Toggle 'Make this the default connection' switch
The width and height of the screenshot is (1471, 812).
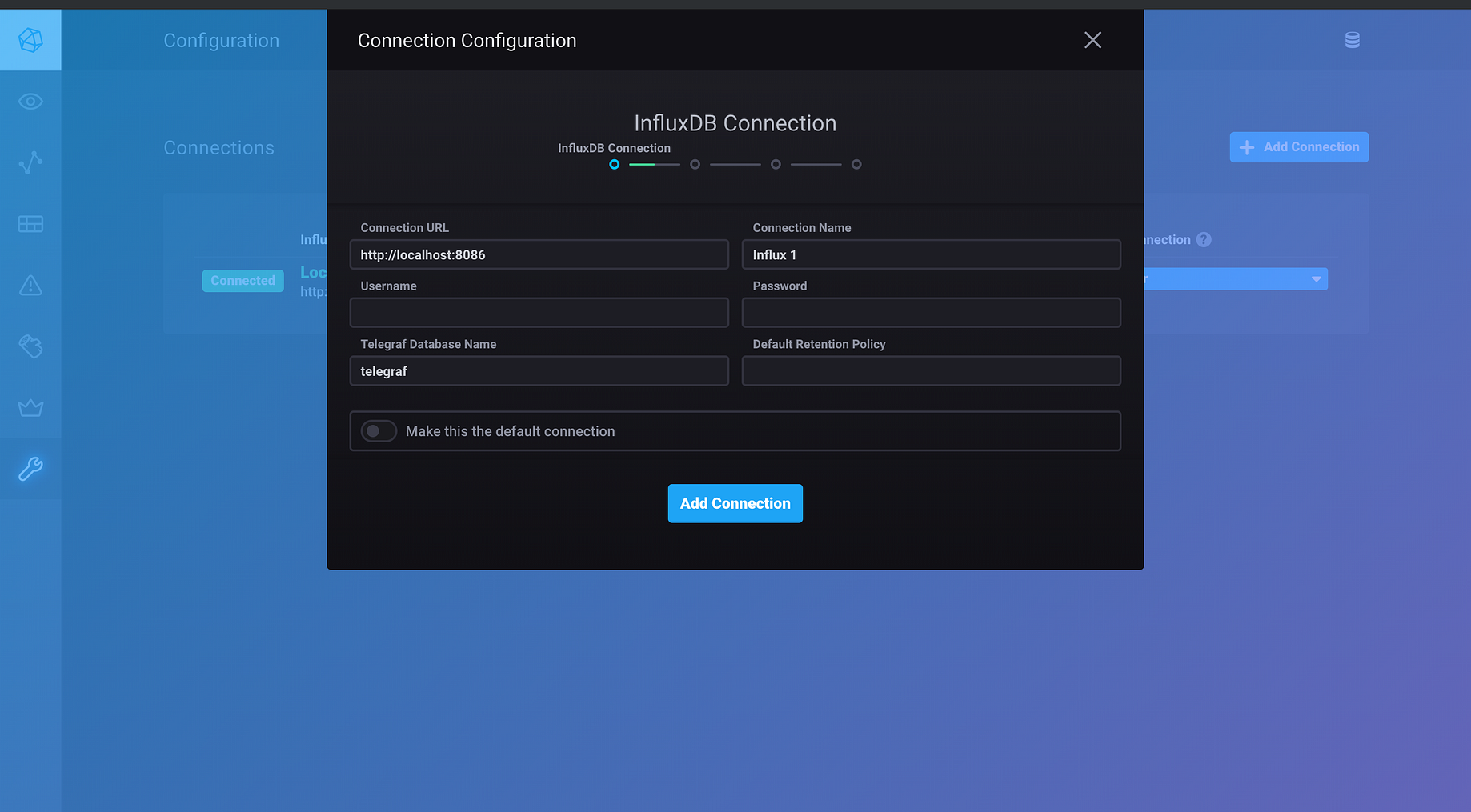379,431
